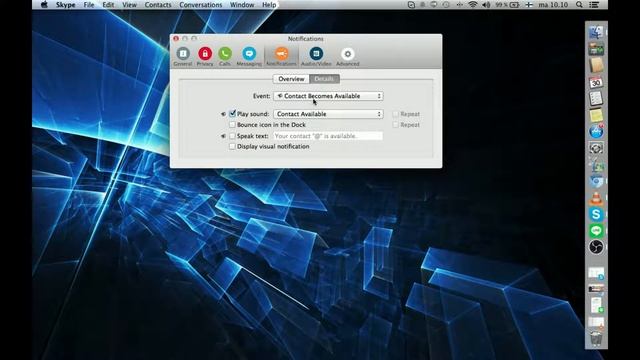Preview sound with Play sound speaker icon
The width and height of the screenshot is (640, 360).
(x=223, y=114)
